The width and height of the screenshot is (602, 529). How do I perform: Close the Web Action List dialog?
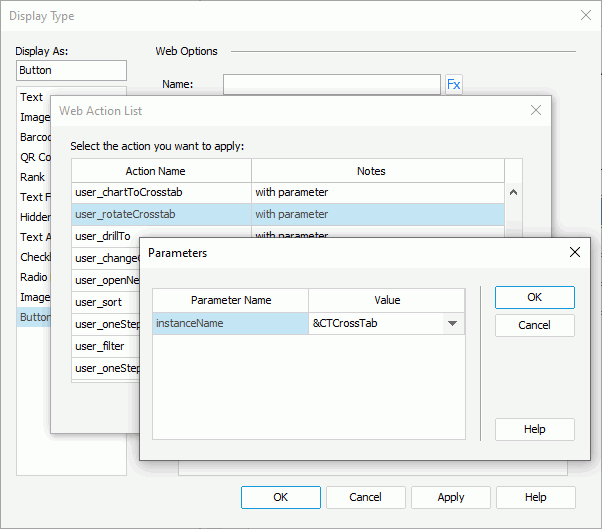(x=536, y=110)
